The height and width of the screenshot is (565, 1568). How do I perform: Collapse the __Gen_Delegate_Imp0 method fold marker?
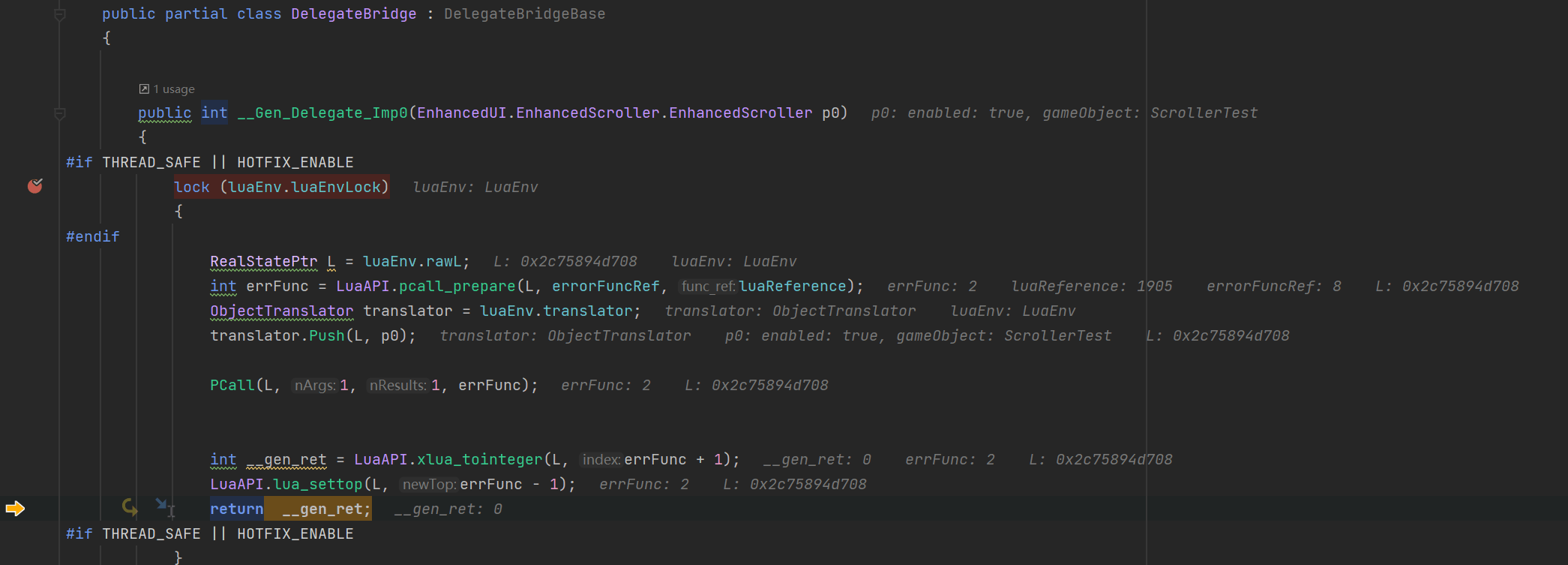(60, 113)
